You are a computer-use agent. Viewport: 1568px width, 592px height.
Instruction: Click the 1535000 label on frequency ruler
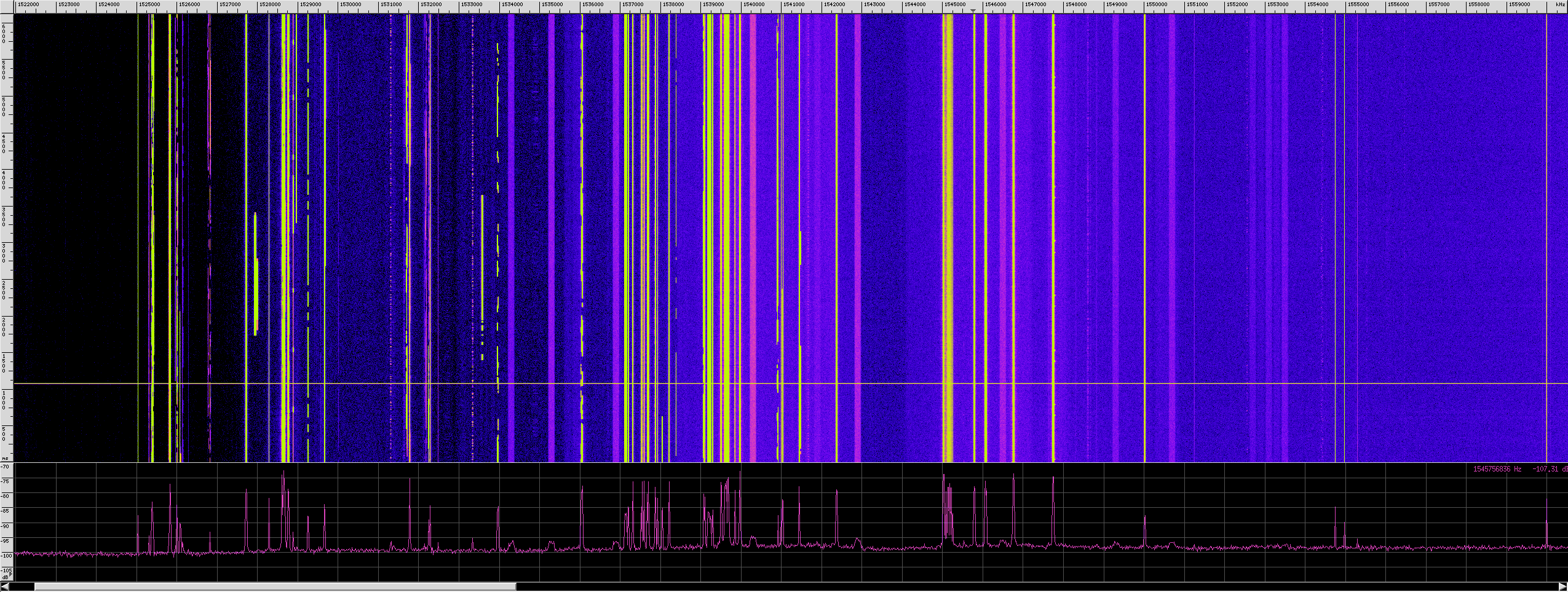tap(552, 4)
